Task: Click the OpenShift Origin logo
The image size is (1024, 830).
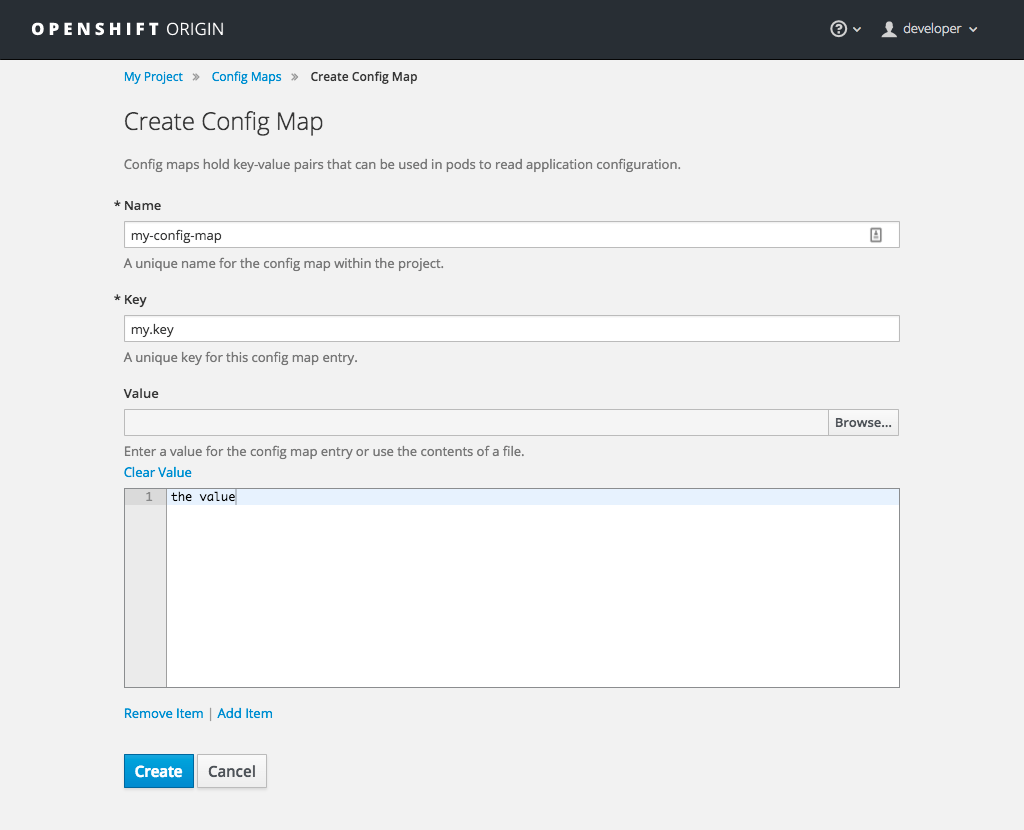Action: pyautogui.click(x=127, y=29)
